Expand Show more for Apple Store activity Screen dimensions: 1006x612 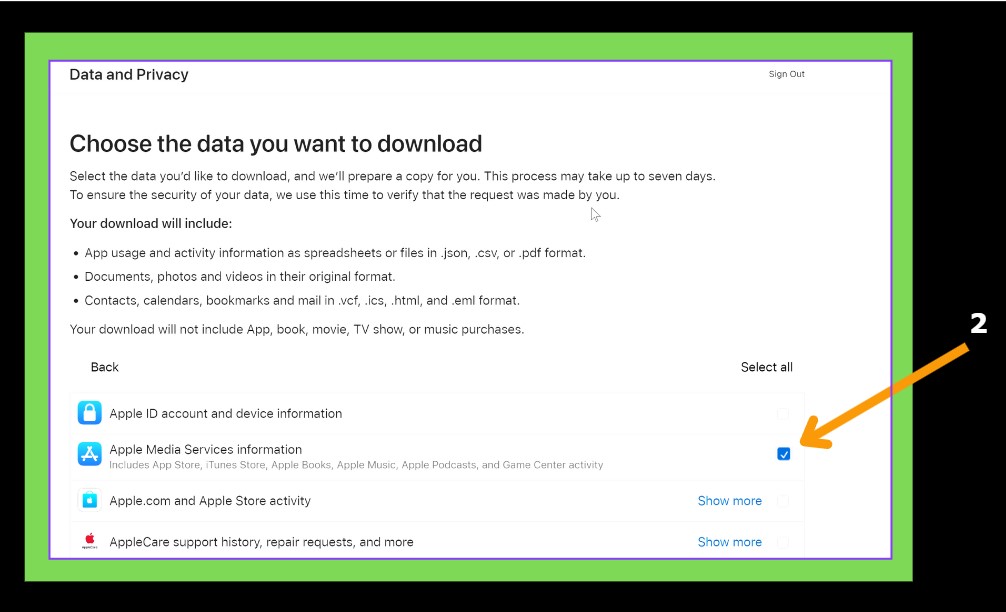[x=729, y=501]
